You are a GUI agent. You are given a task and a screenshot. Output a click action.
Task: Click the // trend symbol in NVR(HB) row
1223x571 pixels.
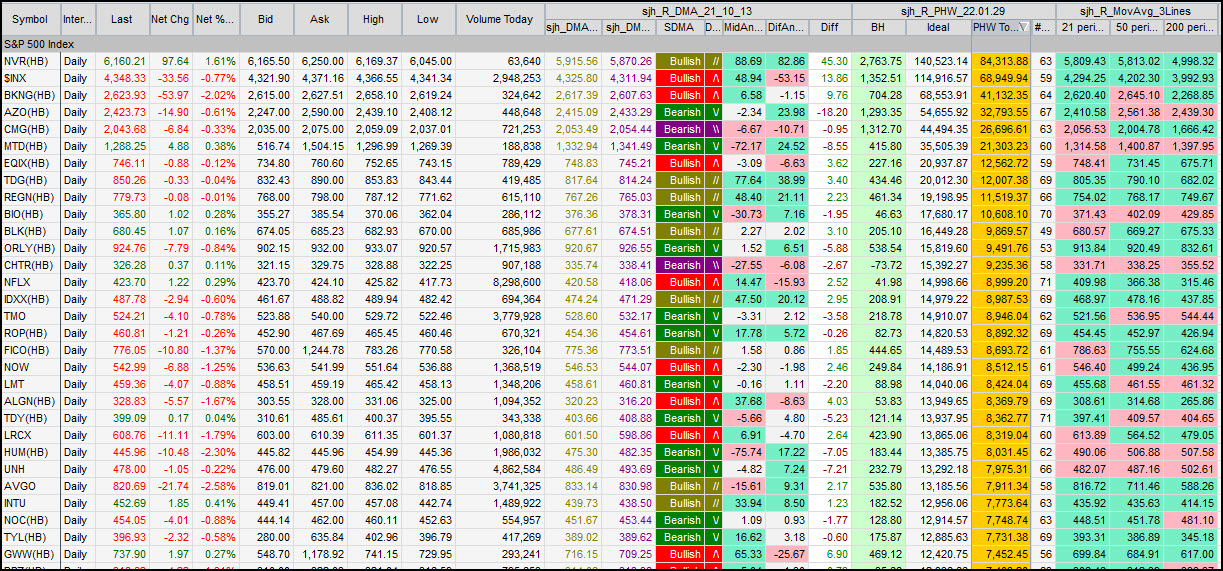[715, 61]
